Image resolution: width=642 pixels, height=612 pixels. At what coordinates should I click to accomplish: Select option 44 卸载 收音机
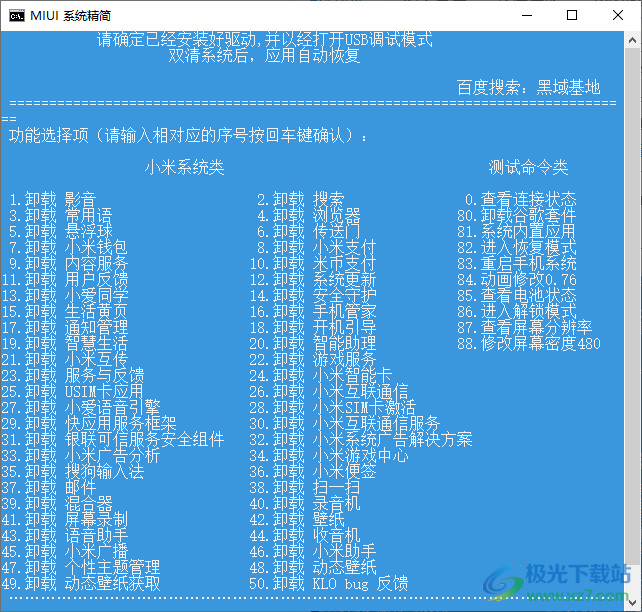pyautogui.click(x=305, y=535)
